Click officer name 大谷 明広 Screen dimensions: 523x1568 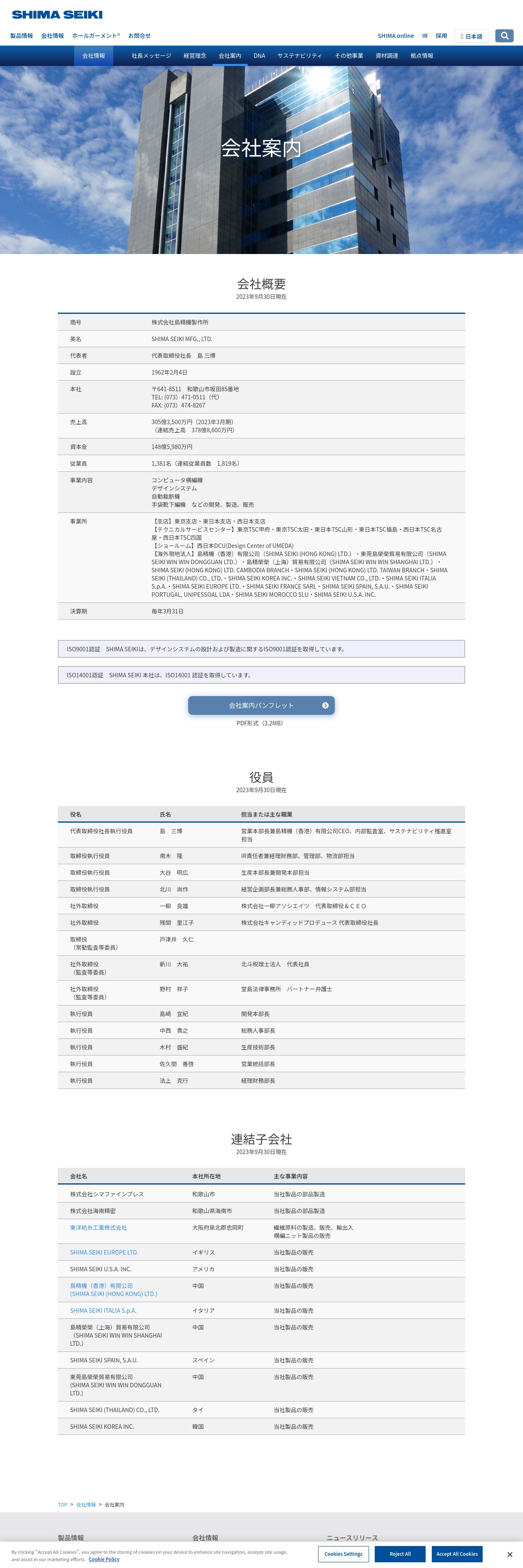click(174, 873)
